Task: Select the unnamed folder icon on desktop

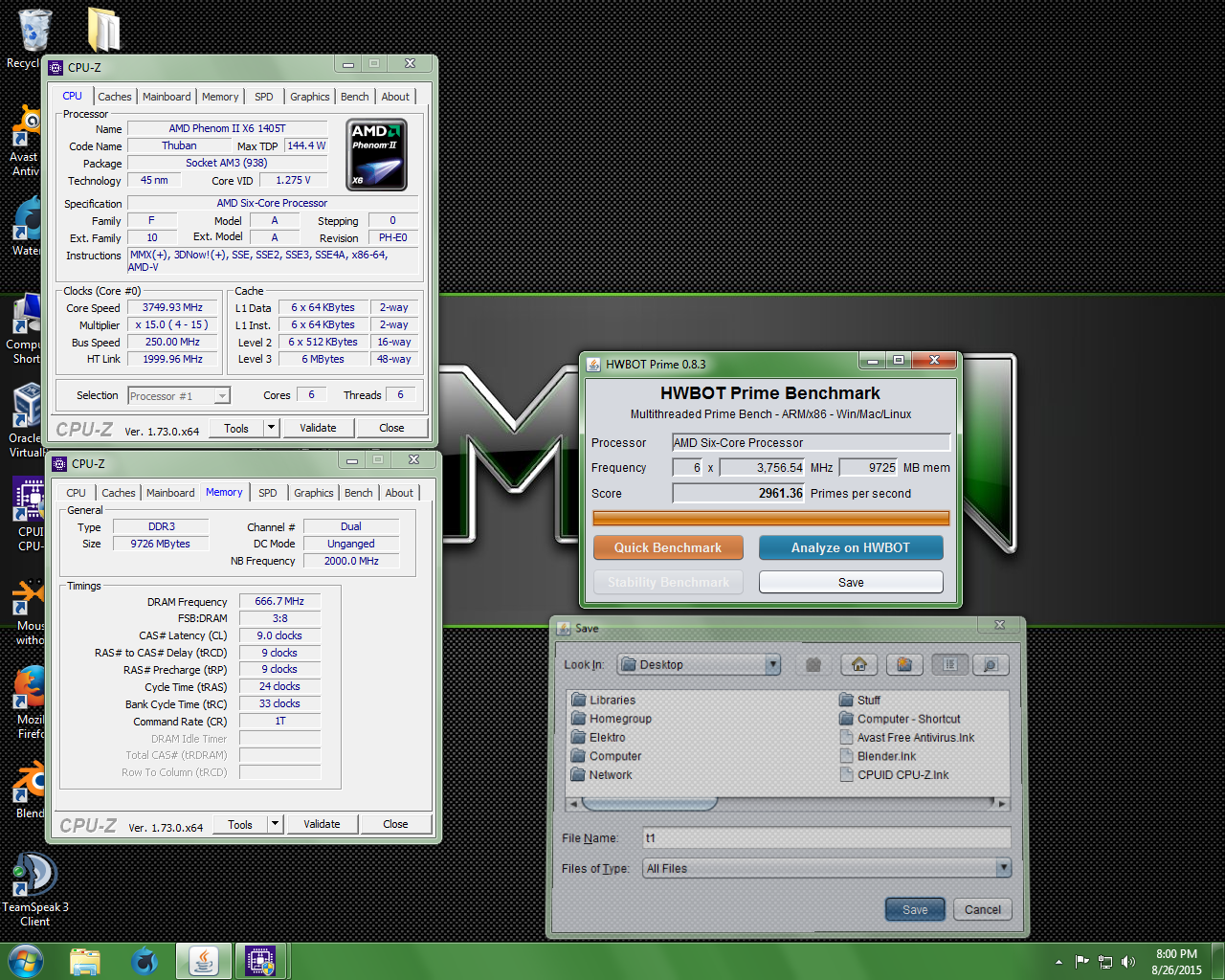Action: (x=102, y=30)
